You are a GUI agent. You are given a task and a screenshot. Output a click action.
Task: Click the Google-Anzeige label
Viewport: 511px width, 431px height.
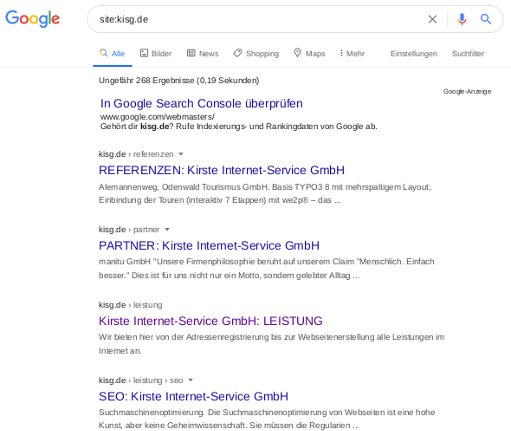tap(467, 91)
